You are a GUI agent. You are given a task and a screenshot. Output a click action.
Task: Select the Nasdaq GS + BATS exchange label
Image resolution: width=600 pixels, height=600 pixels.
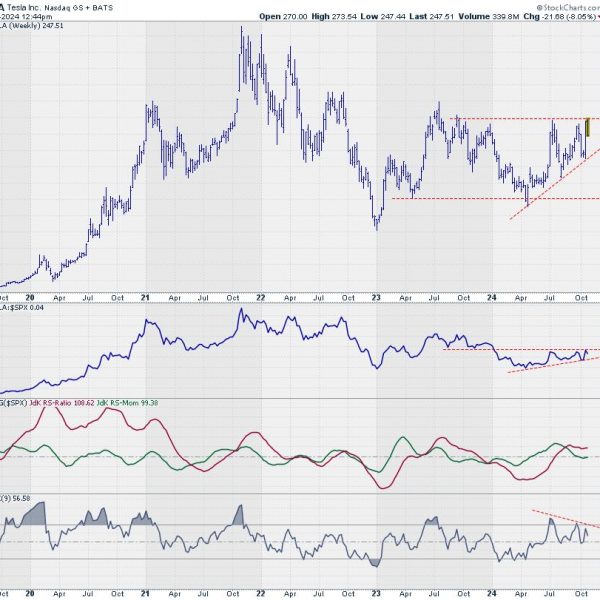pyautogui.click(x=78, y=8)
